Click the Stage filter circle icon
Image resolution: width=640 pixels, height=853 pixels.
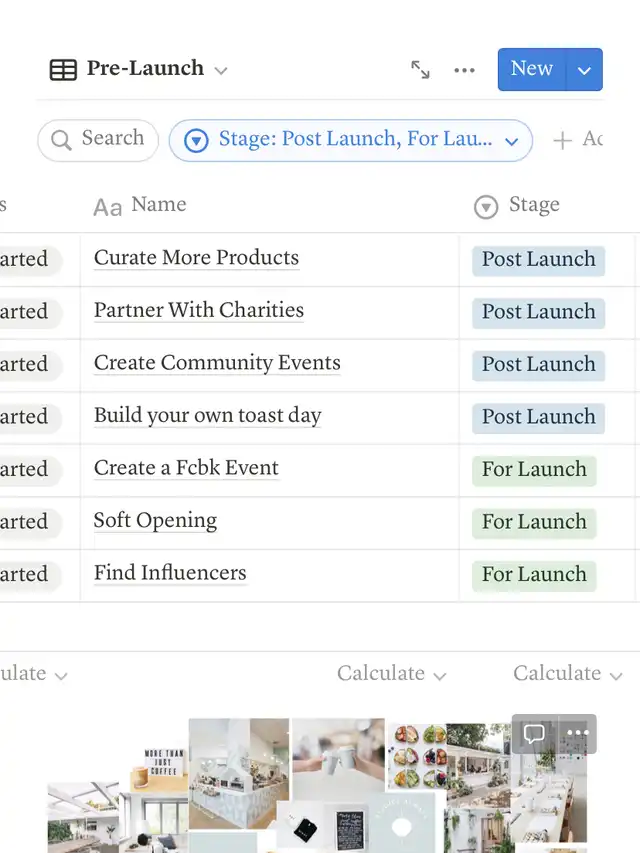click(197, 140)
